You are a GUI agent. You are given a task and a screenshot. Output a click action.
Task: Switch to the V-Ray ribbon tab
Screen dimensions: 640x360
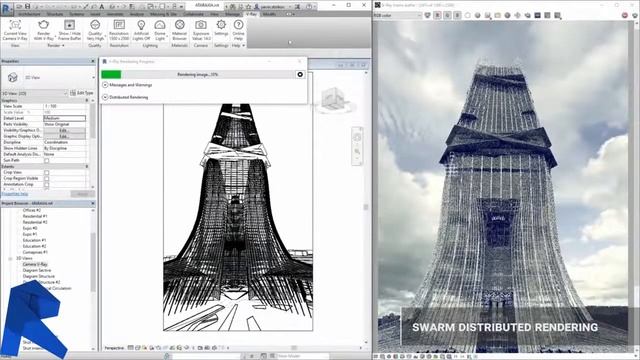251,14
